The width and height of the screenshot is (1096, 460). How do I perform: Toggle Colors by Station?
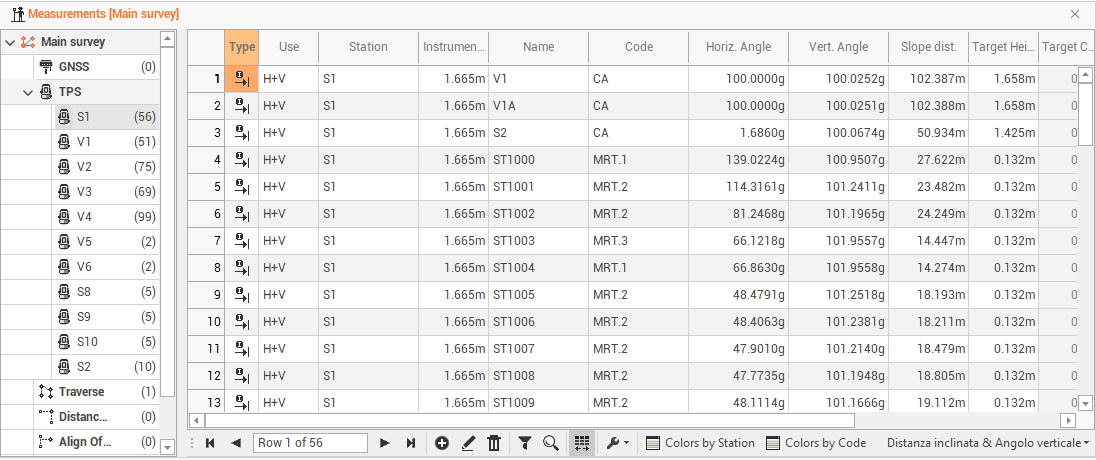700,443
